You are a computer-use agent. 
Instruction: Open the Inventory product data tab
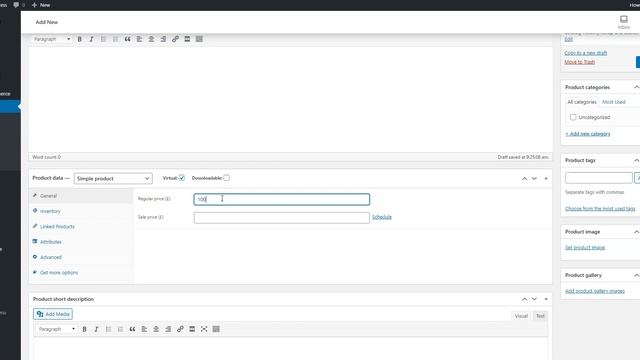(81, 211)
